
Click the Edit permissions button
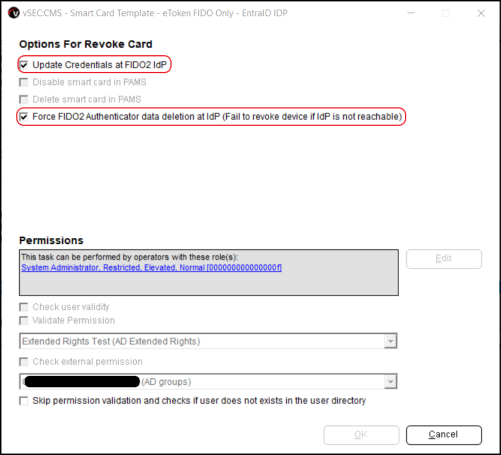(x=444, y=259)
